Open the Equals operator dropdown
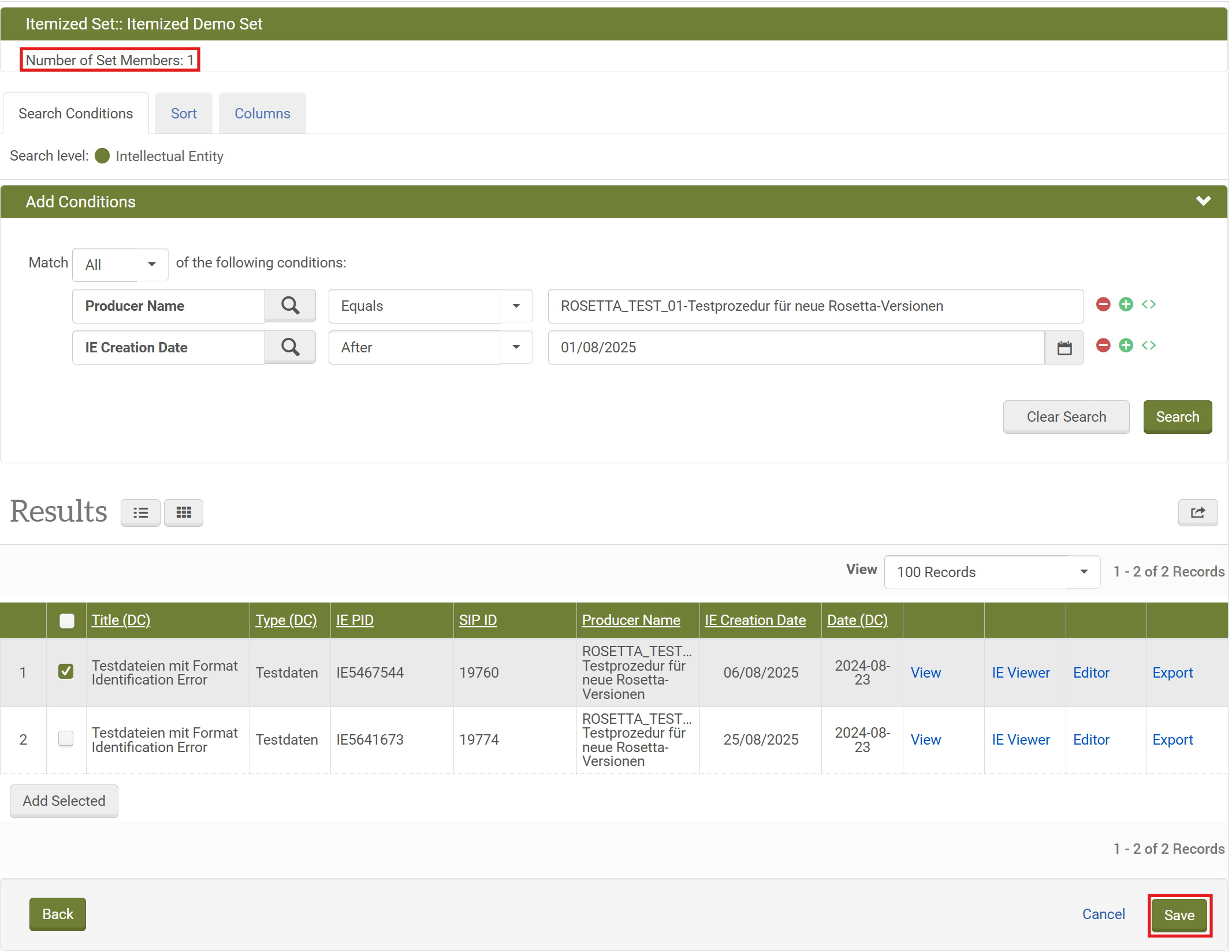Screen dimensions: 1232x952 click(430, 306)
